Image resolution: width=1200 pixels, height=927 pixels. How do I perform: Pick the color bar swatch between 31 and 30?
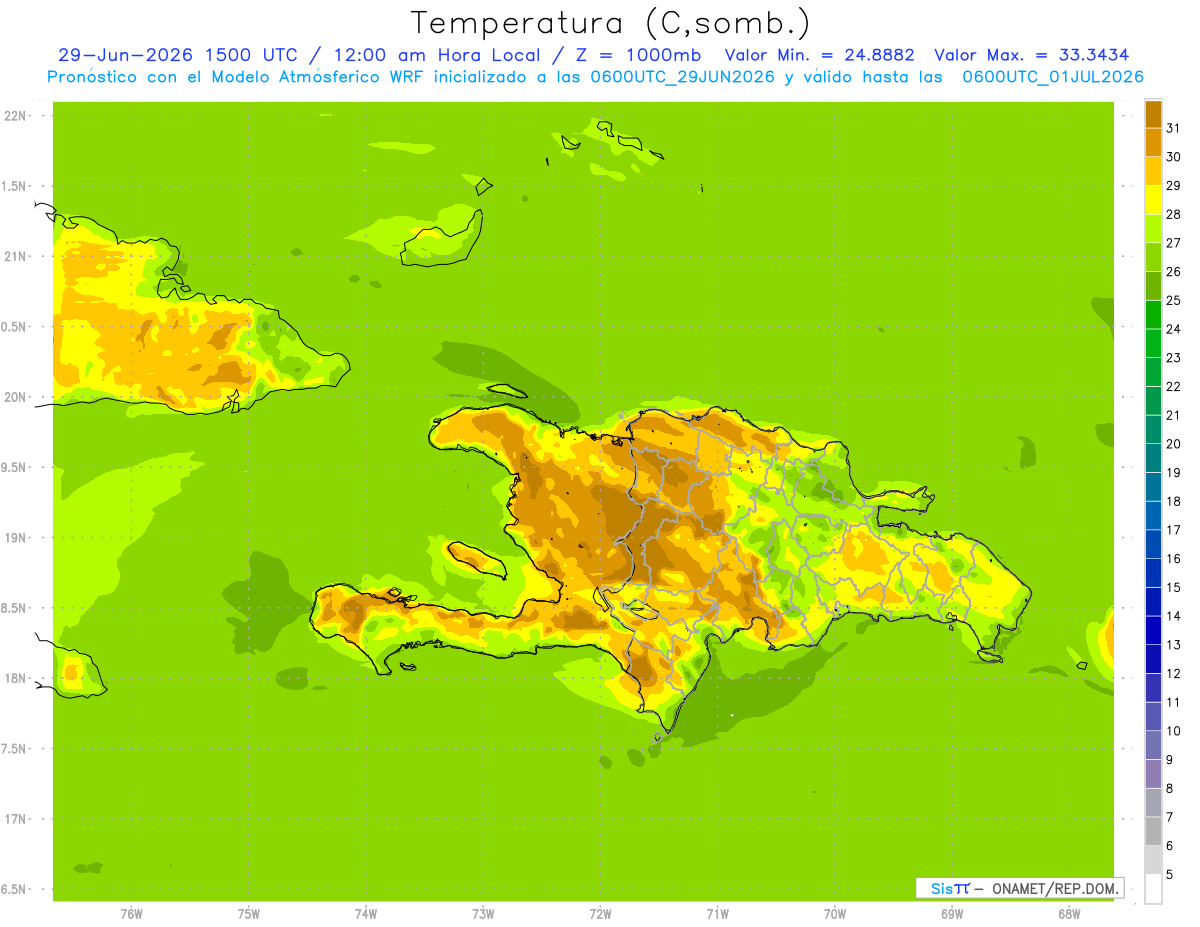(x=1153, y=142)
